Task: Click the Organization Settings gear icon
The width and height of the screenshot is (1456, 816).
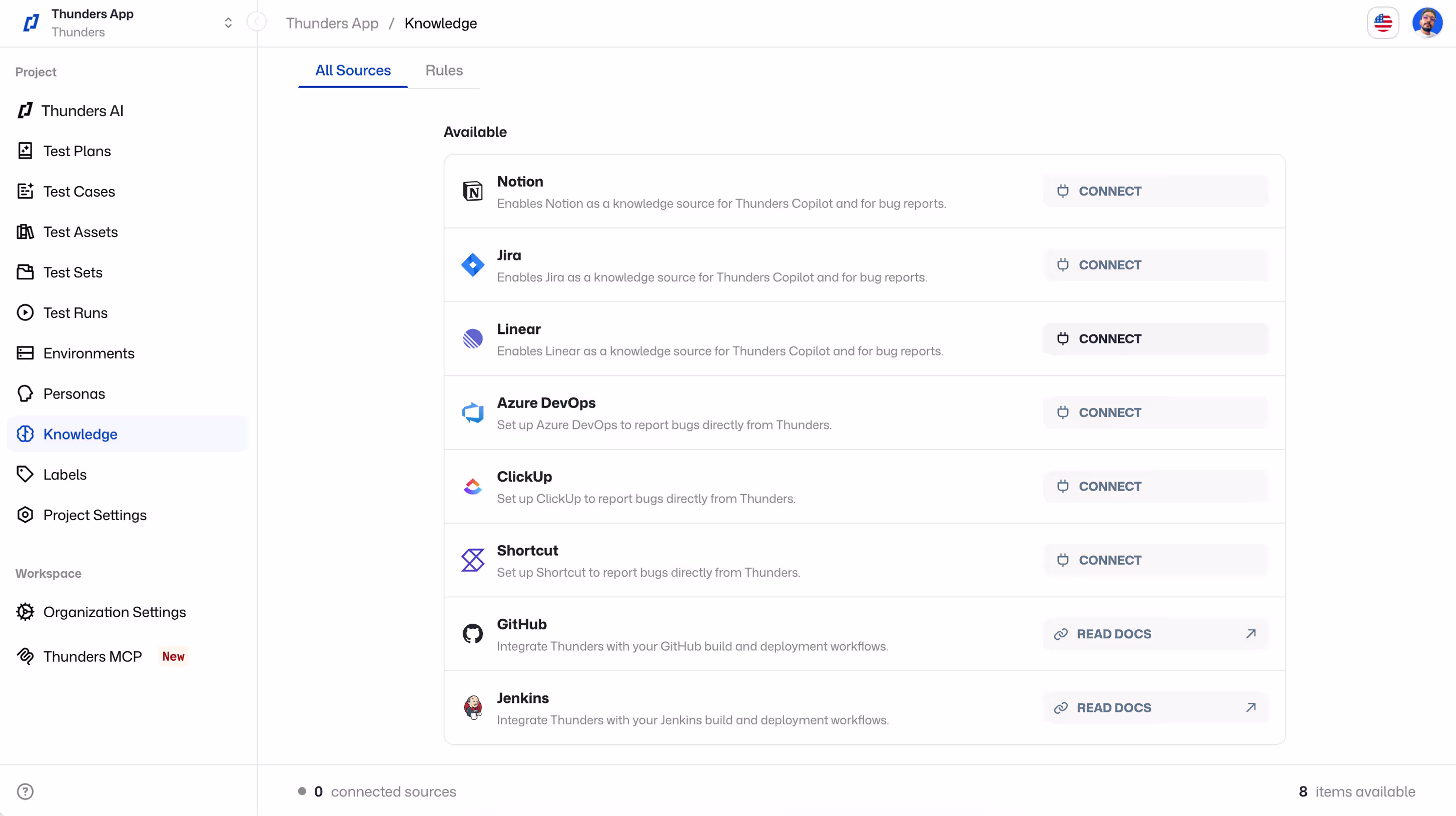Action: 25,612
